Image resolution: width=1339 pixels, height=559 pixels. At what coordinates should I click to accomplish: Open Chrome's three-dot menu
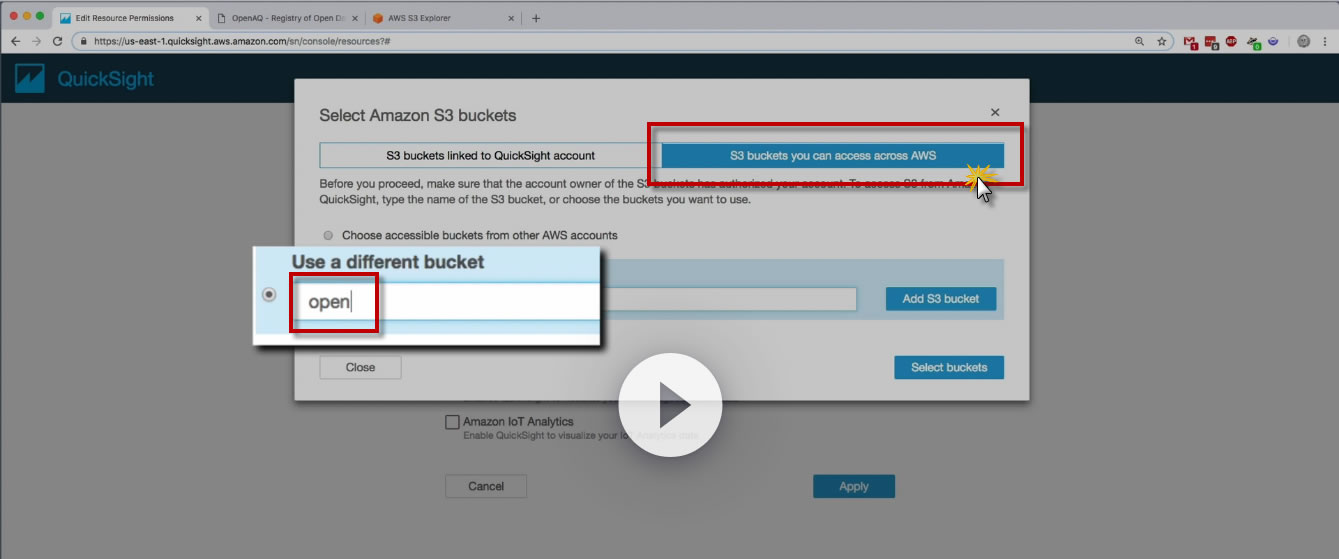pyautogui.click(x=1325, y=42)
